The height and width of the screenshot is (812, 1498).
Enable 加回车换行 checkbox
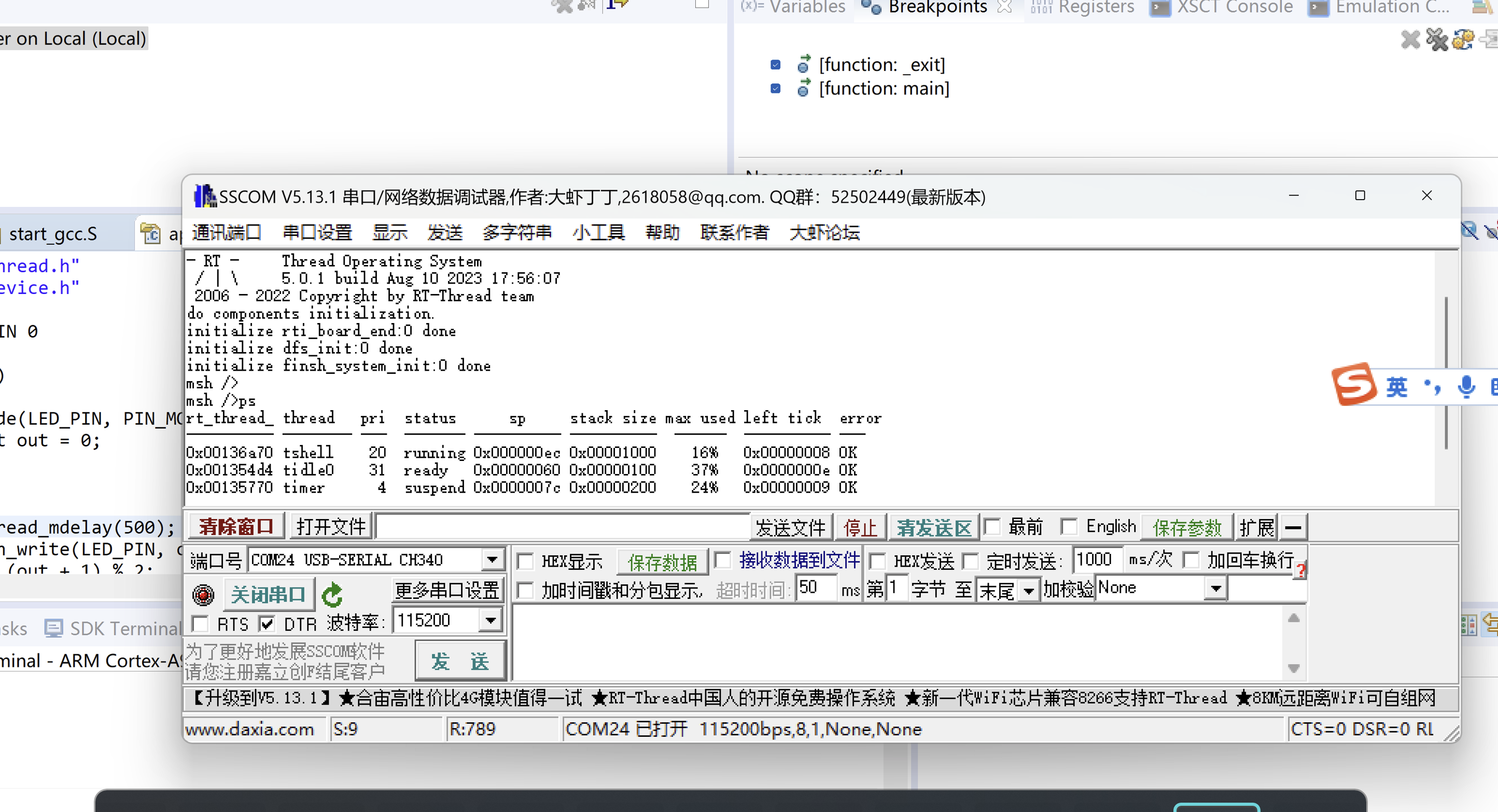pyautogui.click(x=1191, y=560)
